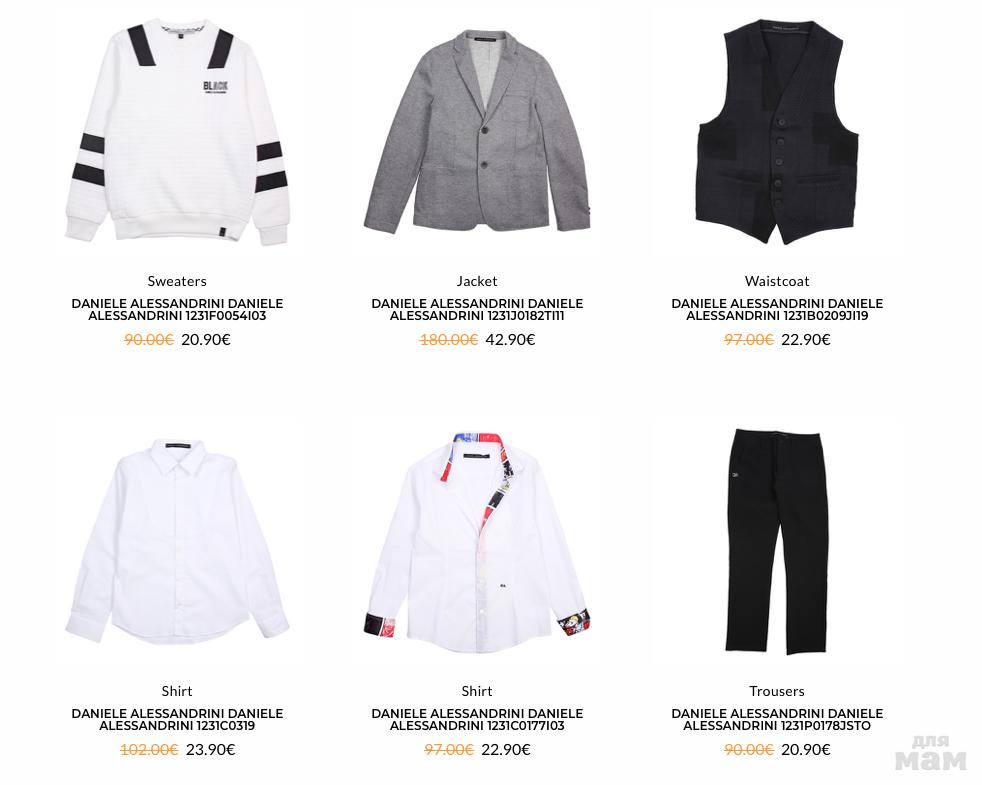
Task: Open the black waistcoat product image
Action: (777, 131)
